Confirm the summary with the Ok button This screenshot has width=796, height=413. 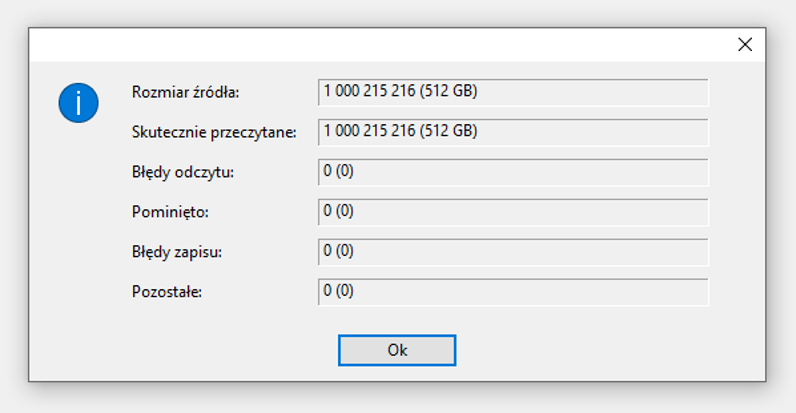(x=397, y=350)
